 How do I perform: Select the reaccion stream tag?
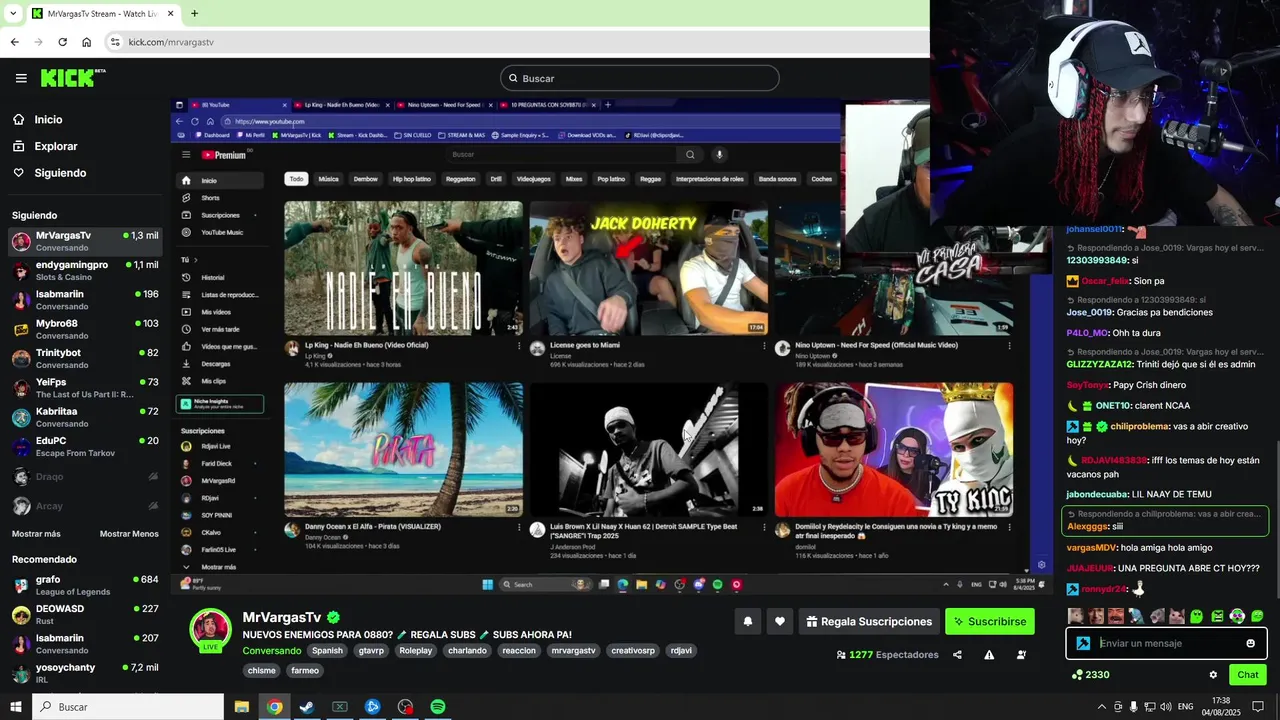click(519, 650)
